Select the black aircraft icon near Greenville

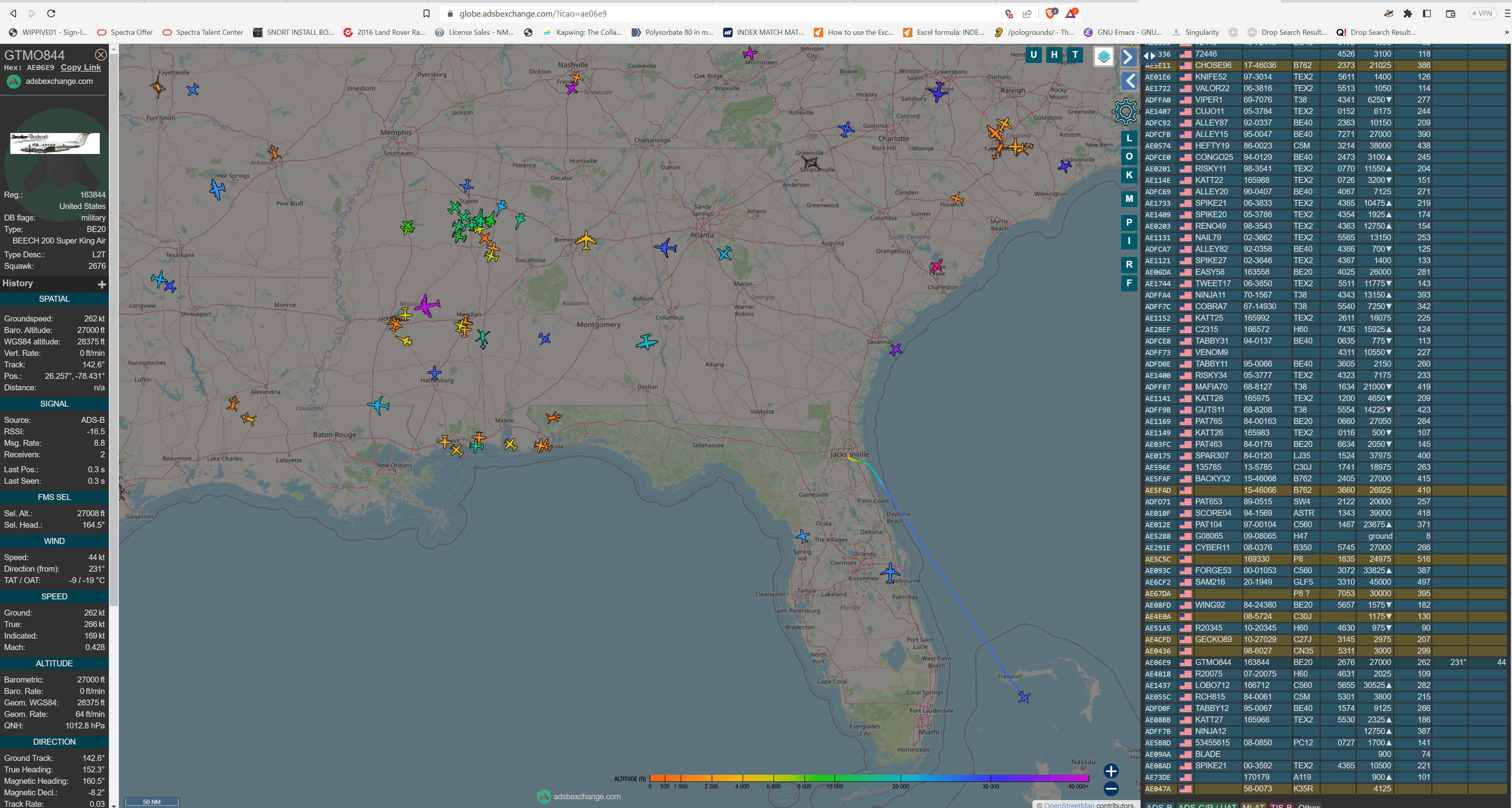810,162
